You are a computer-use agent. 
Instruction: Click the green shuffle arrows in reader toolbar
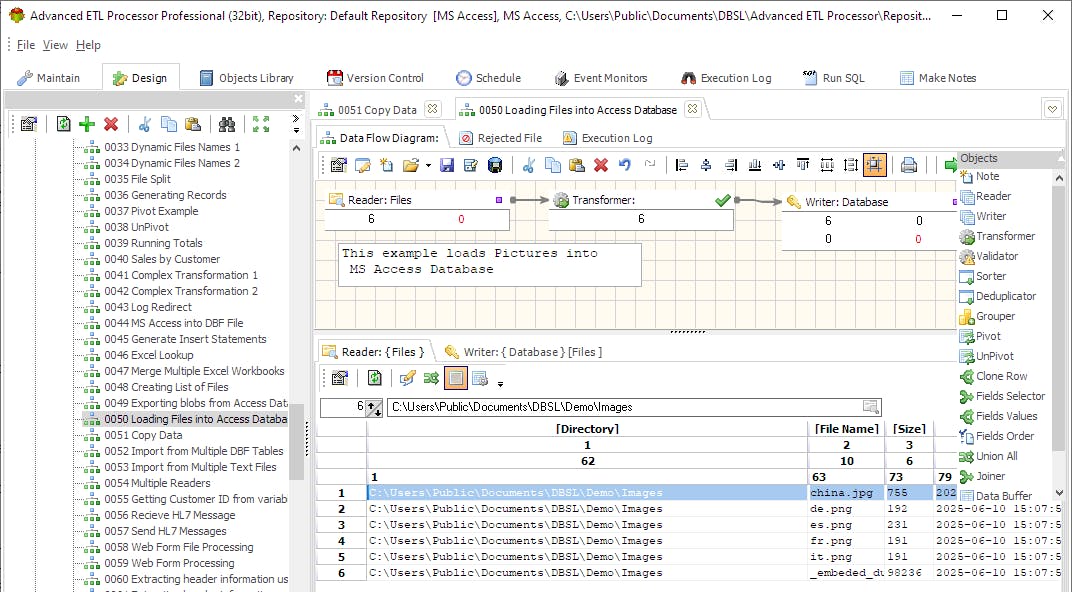tap(431, 378)
